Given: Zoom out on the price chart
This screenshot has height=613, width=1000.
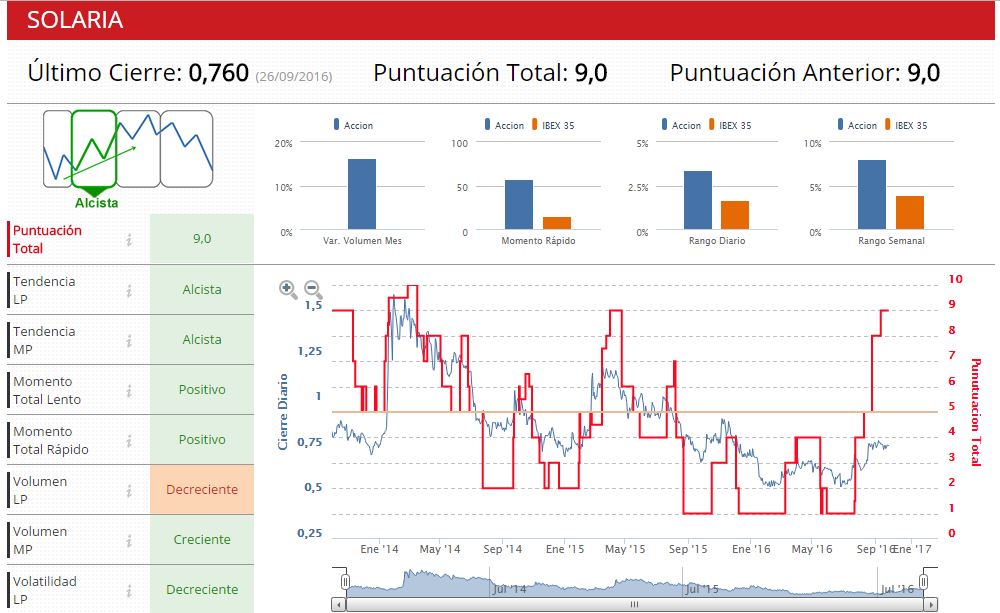Looking at the screenshot, I should point(312,289).
